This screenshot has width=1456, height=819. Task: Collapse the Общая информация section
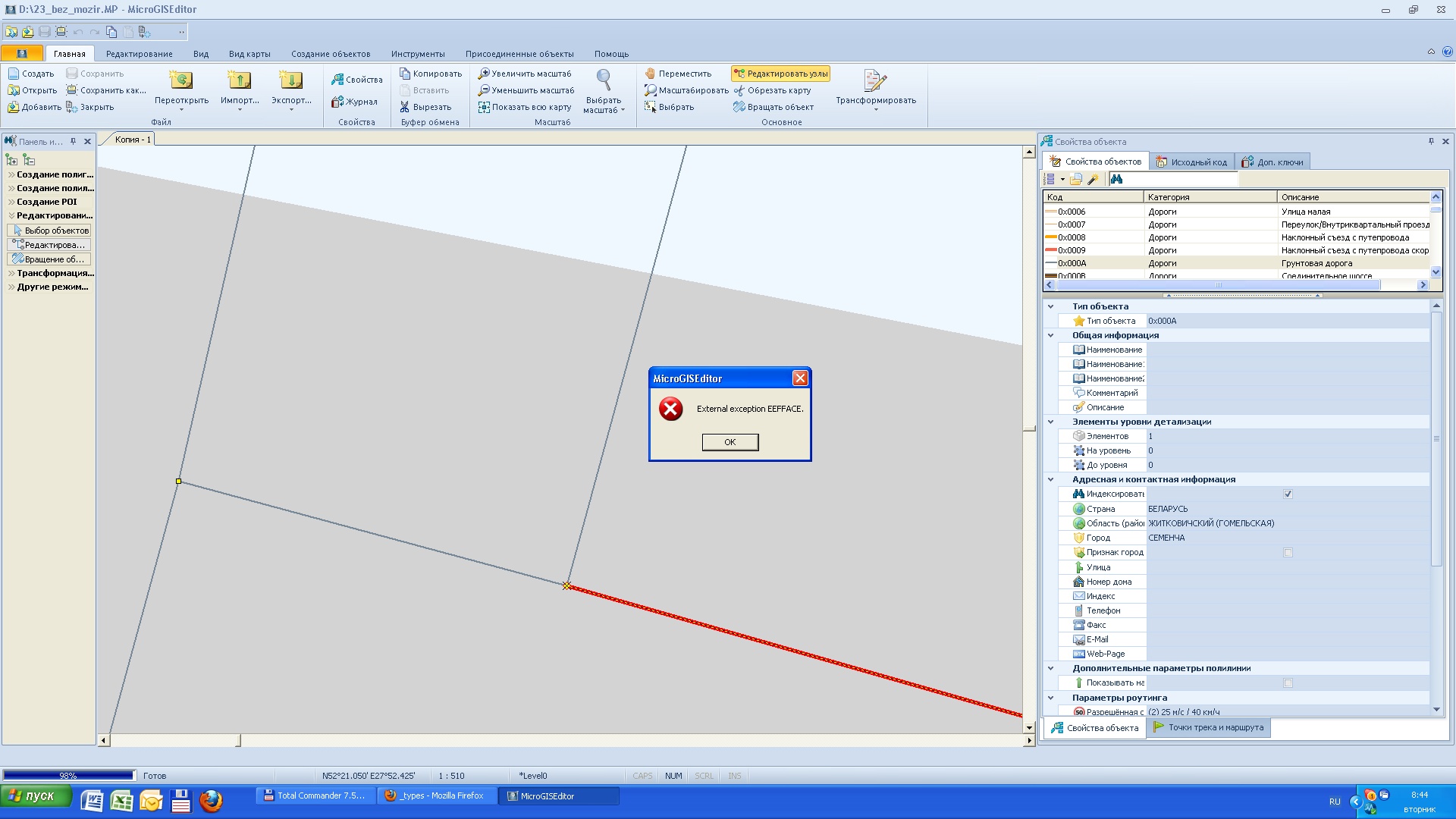tap(1050, 335)
